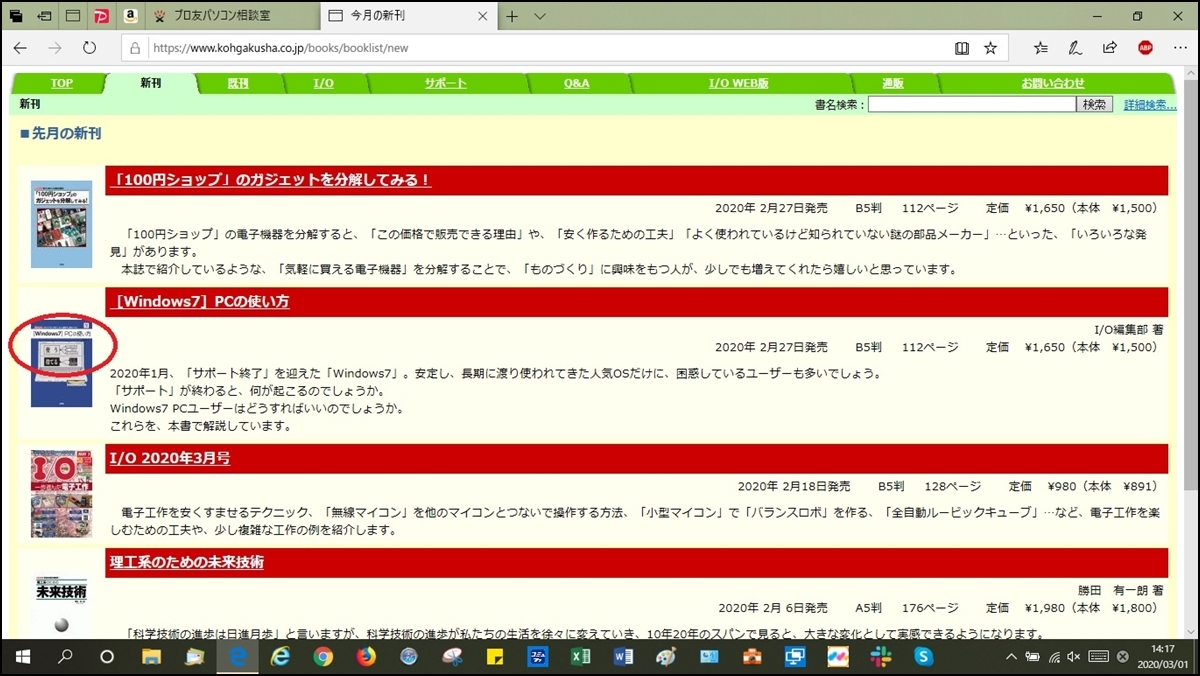The width and height of the screenshot is (1200, 676).
Task: Open Paint palette icon in taskbar
Action: (666, 658)
